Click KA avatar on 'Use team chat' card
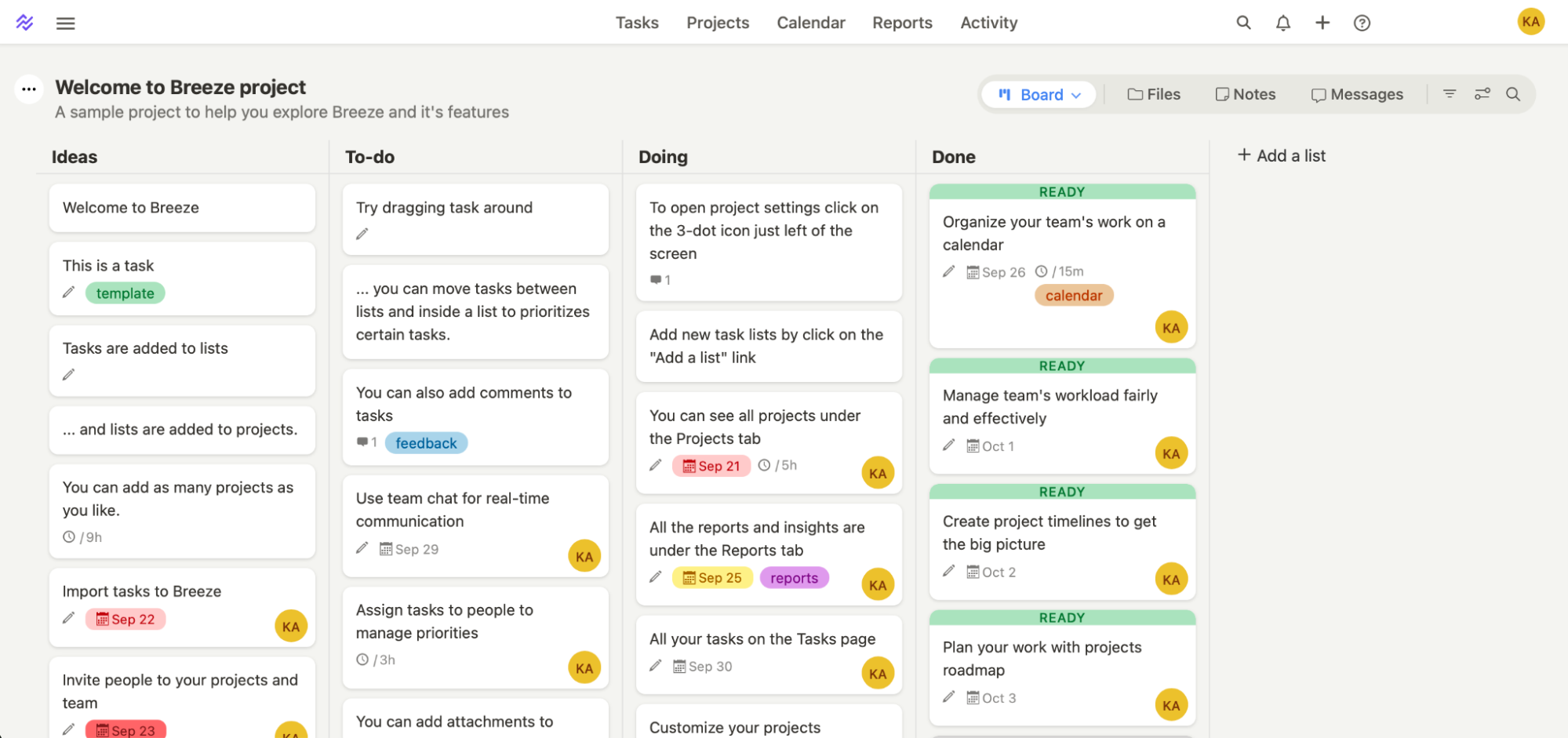The image size is (1568, 738). pos(584,556)
